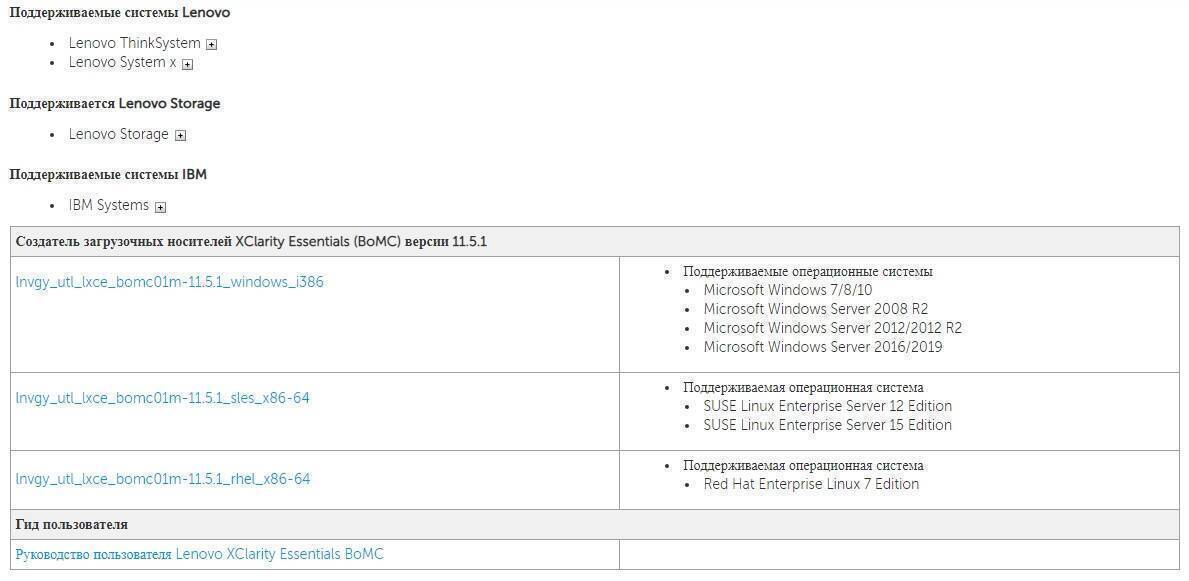Screen dimensions: 1189x581
Task: Click Red Hat Enterprise Linux 7 Edition
Action: (x=810, y=484)
